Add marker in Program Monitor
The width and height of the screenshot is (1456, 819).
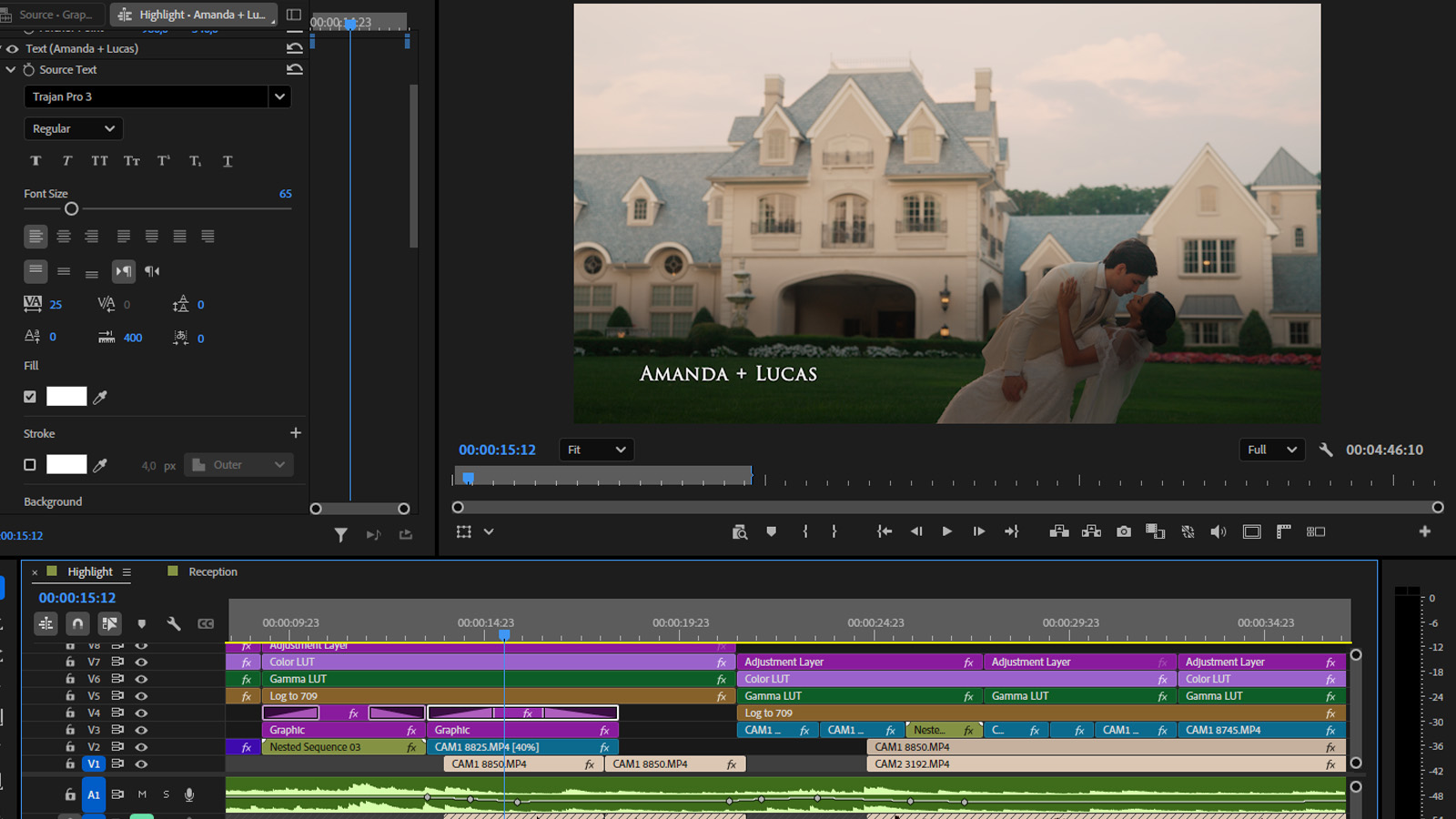pyautogui.click(x=771, y=531)
